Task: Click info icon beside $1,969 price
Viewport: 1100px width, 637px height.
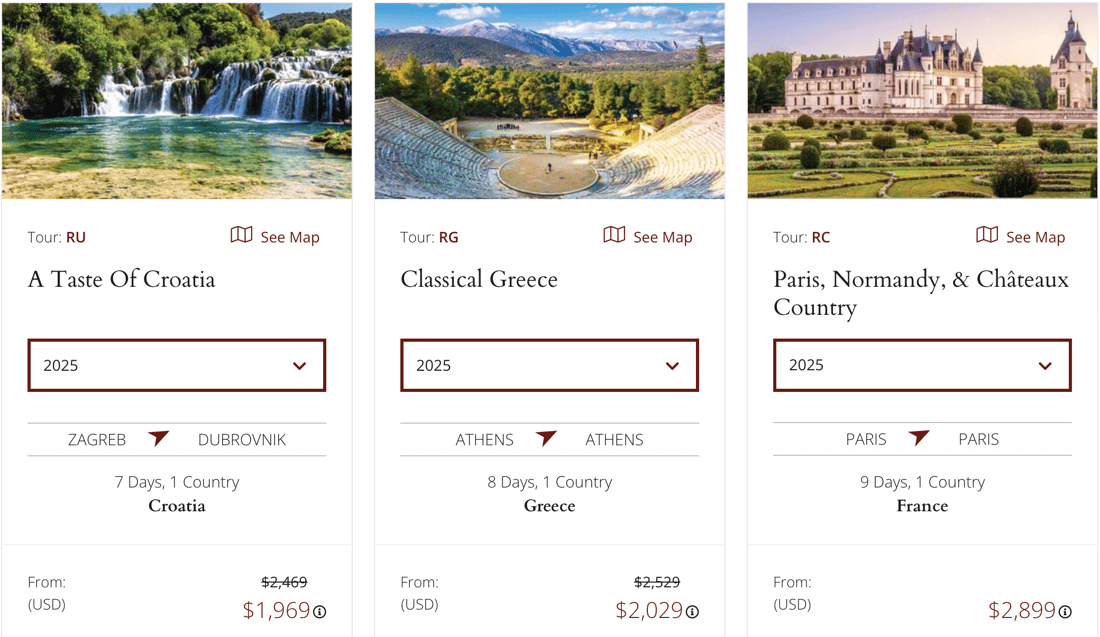Action: tap(320, 612)
